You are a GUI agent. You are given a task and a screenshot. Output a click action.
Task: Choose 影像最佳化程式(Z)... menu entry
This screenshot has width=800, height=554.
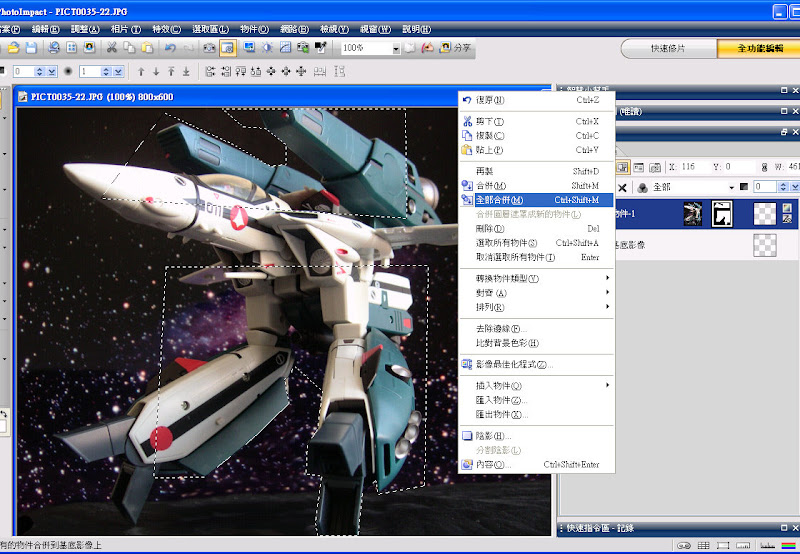tap(536, 364)
